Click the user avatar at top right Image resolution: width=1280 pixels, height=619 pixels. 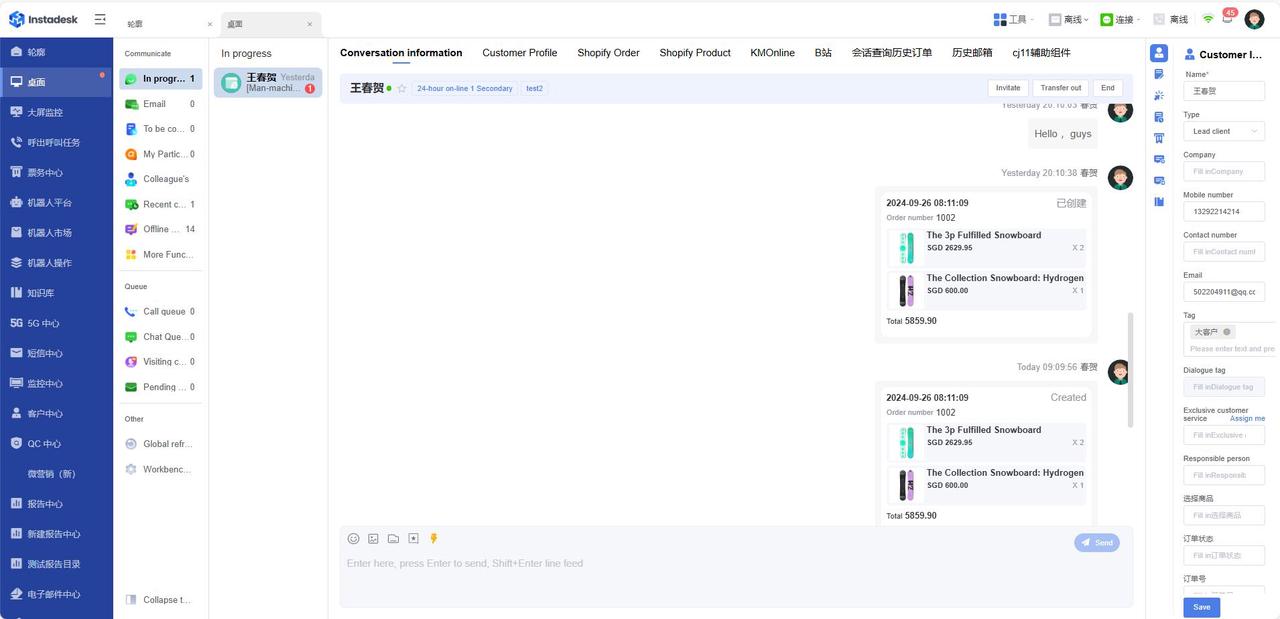[1254, 19]
